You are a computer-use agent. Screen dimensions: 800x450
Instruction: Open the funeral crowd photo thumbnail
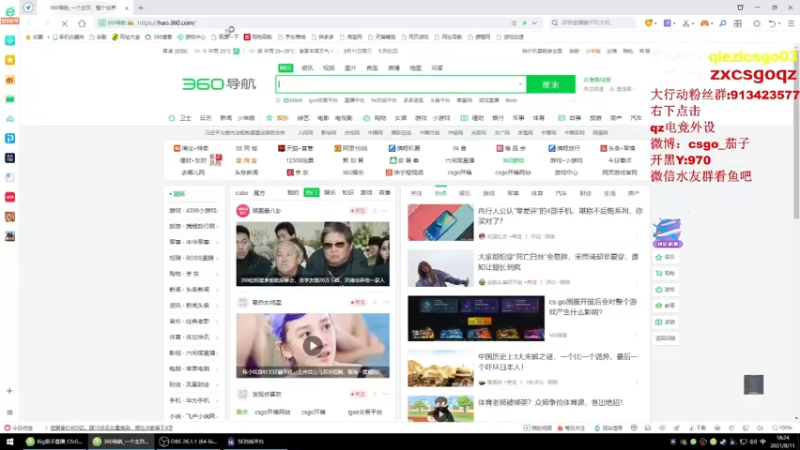click(x=313, y=254)
